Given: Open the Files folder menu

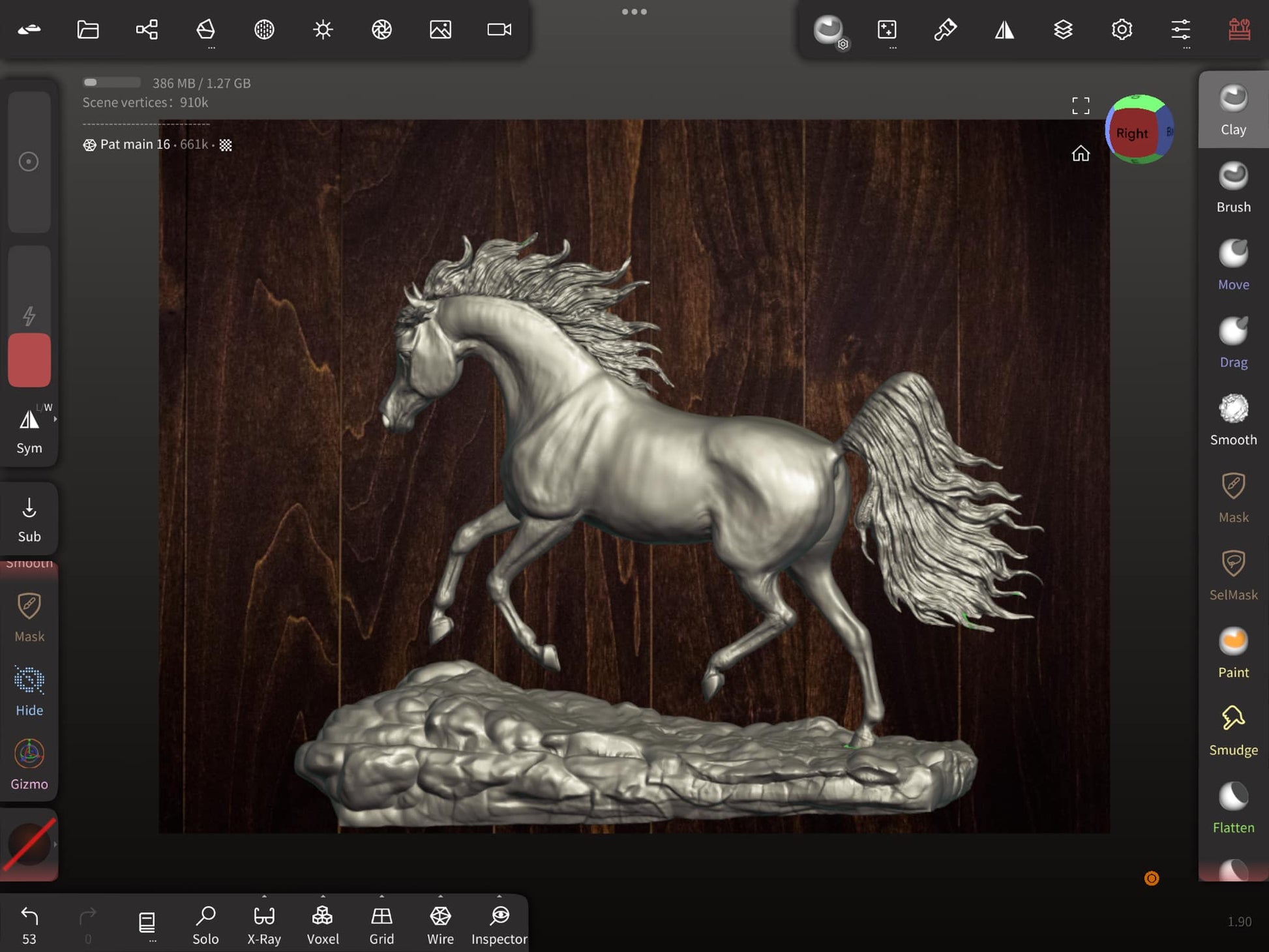Looking at the screenshot, I should (x=88, y=29).
